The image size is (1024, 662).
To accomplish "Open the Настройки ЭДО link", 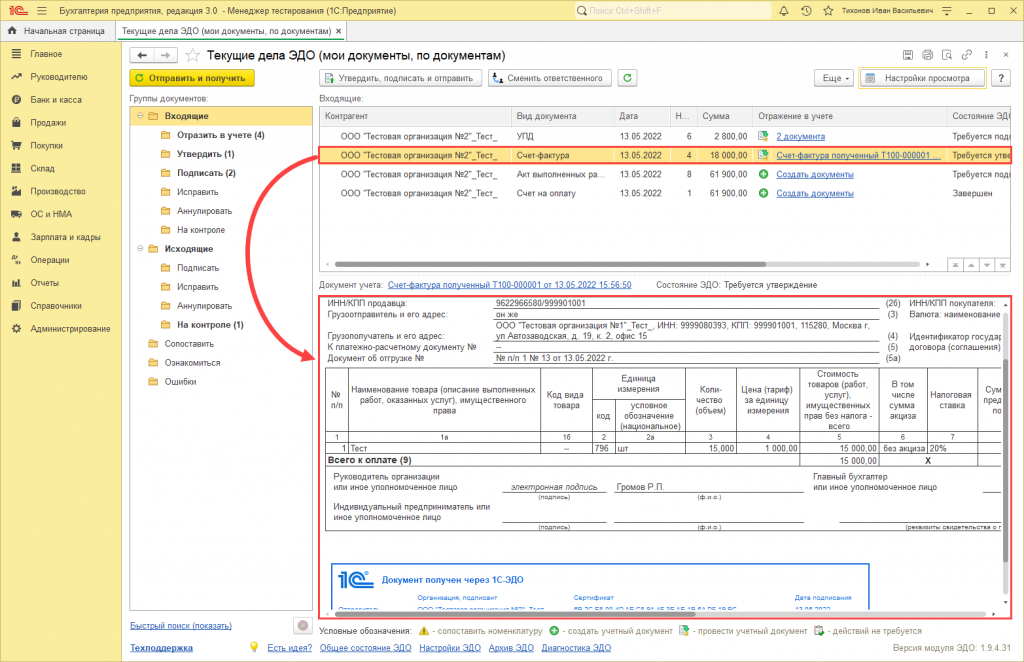I will tap(449, 648).
